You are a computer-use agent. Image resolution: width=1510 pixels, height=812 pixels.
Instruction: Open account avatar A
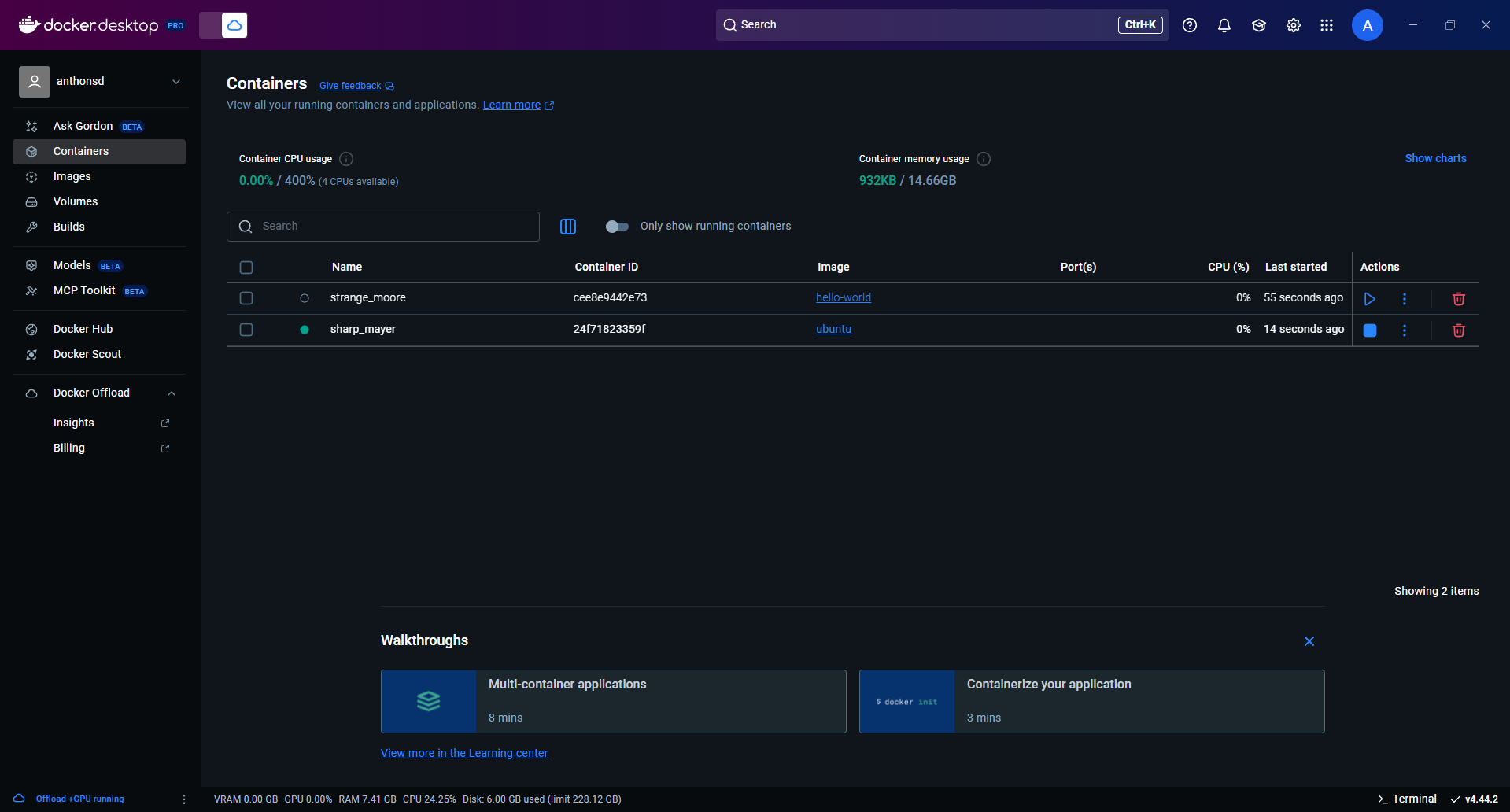click(1368, 25)
